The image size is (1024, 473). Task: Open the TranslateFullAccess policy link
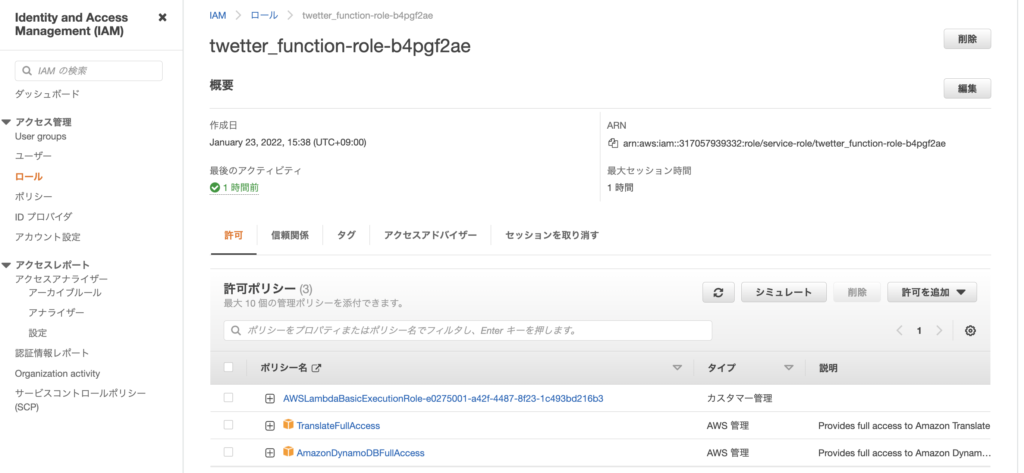pyautogui.click(x=338, y=426)
